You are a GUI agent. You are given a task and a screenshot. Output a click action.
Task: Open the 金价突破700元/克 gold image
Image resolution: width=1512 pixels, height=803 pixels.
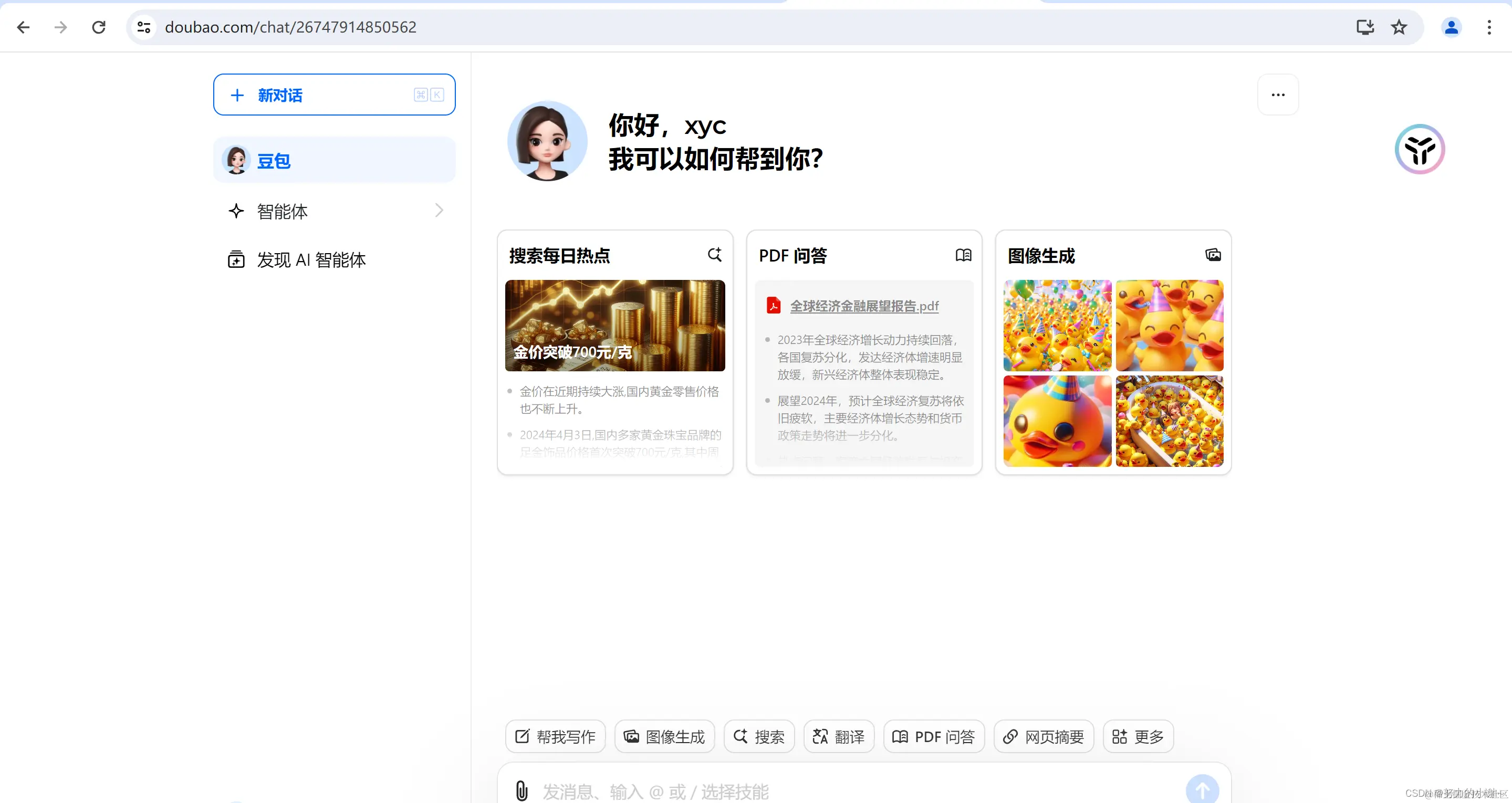click(x=614, y=325)
